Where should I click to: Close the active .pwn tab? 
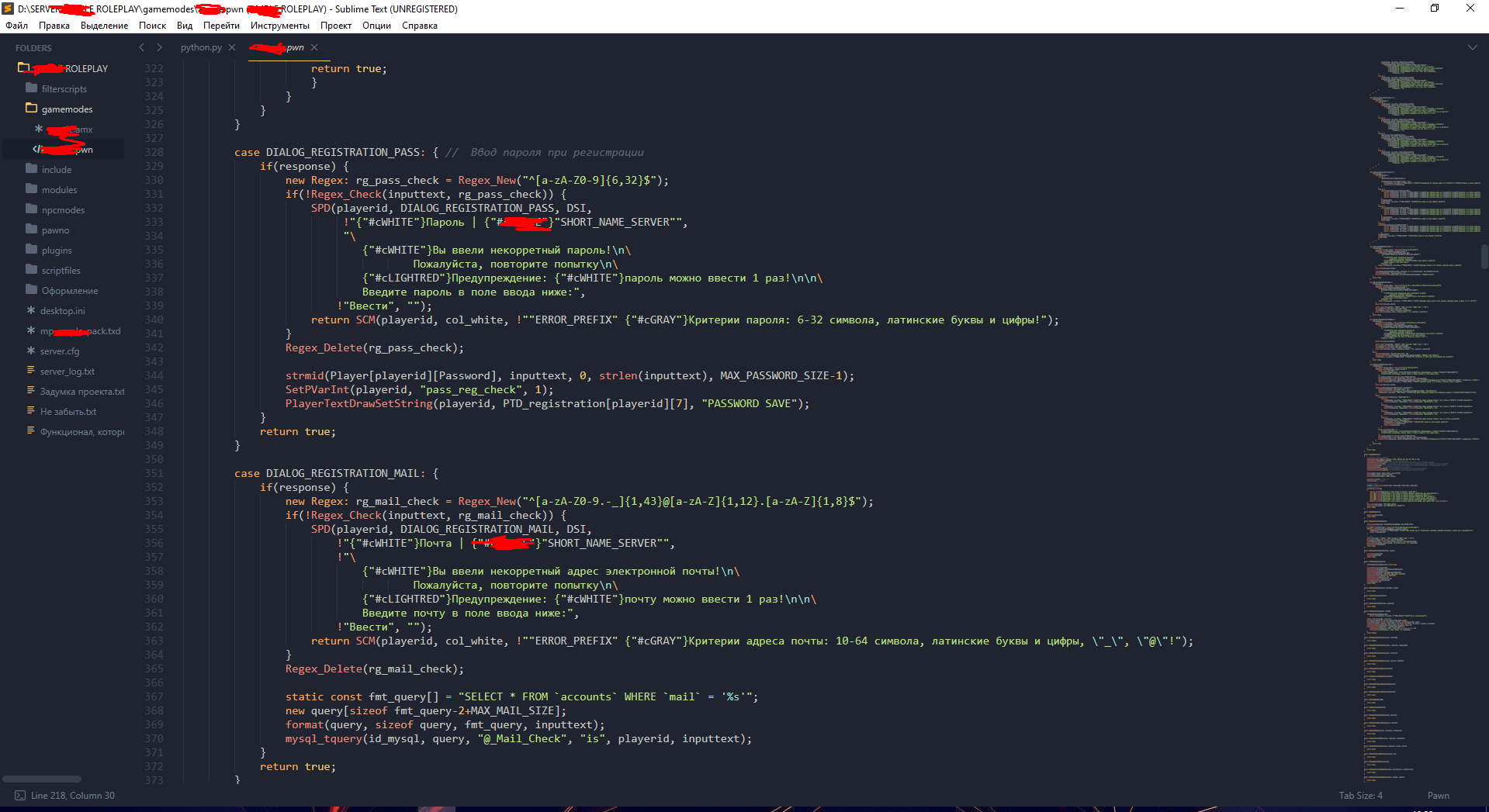coord(314,47)
